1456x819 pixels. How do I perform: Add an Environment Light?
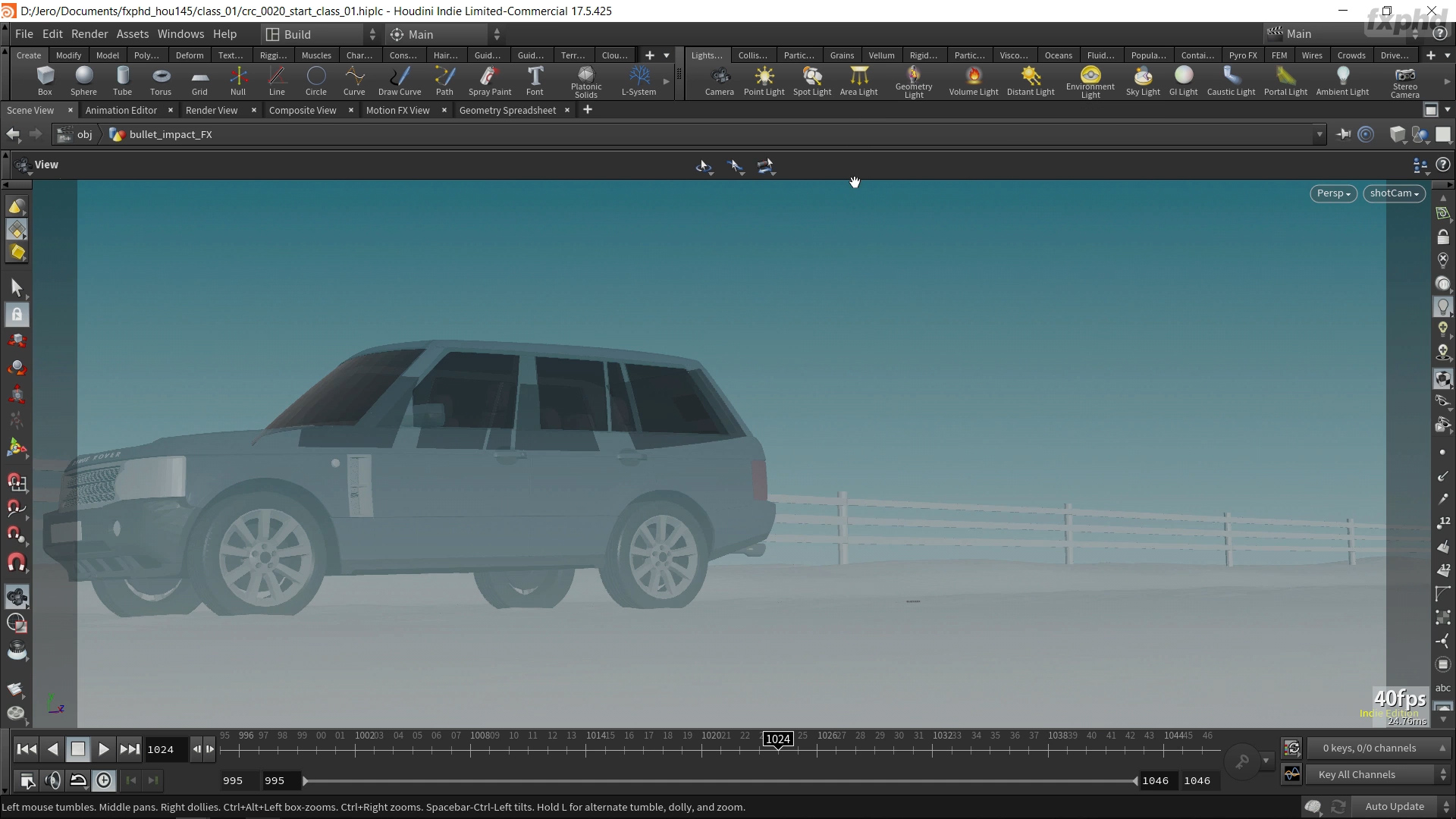coord(1090,80)
